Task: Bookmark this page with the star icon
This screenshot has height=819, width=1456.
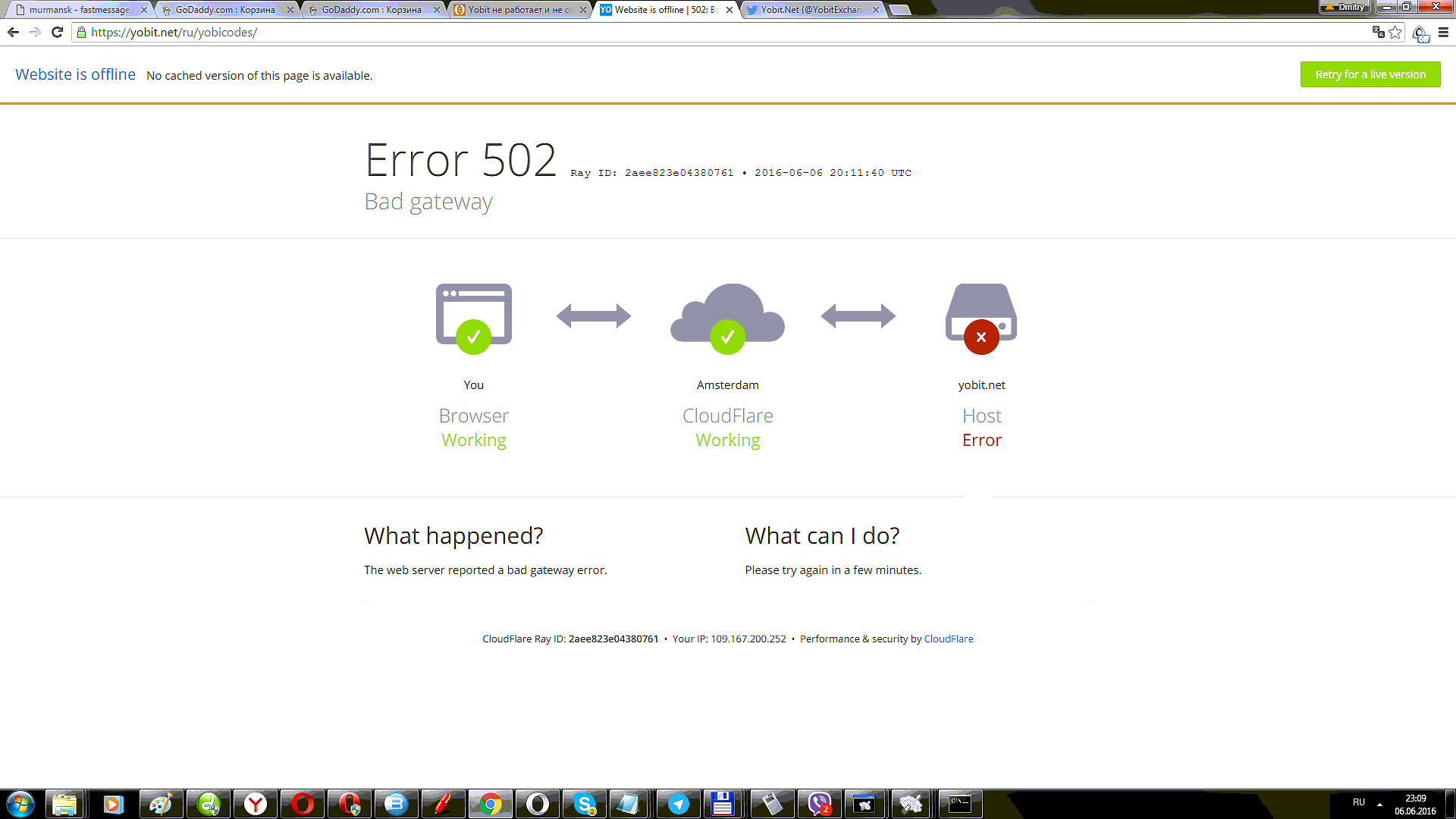Action: click(1395, 32)
